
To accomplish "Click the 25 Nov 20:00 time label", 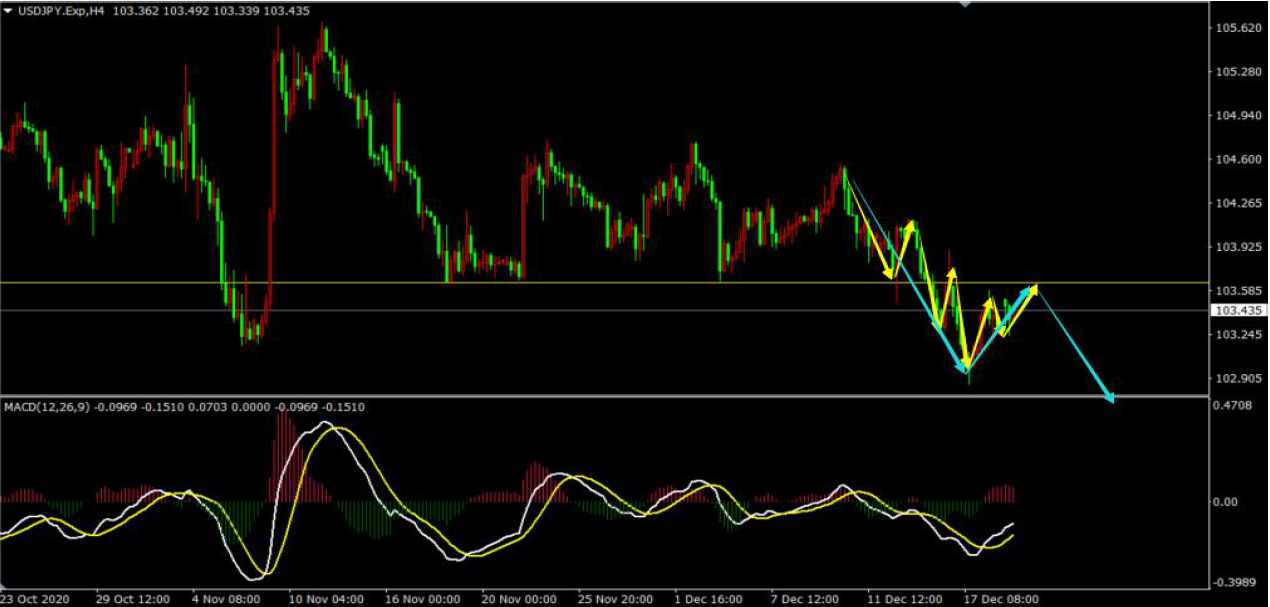I will 615,599.
